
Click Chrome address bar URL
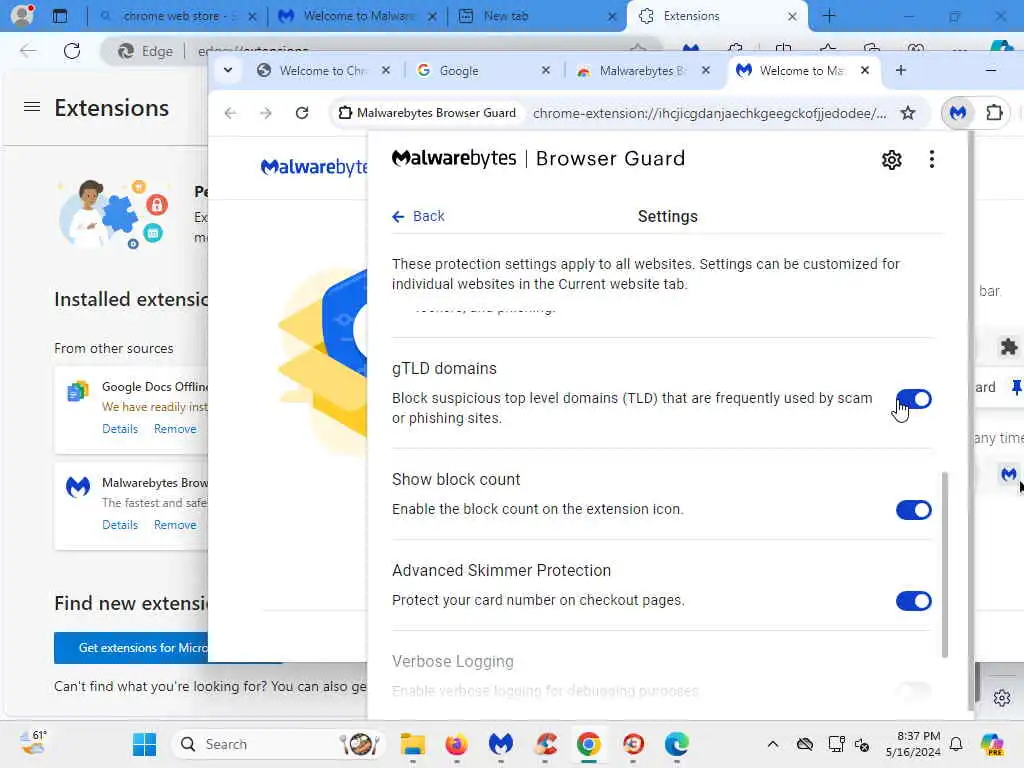coord(709,113)
